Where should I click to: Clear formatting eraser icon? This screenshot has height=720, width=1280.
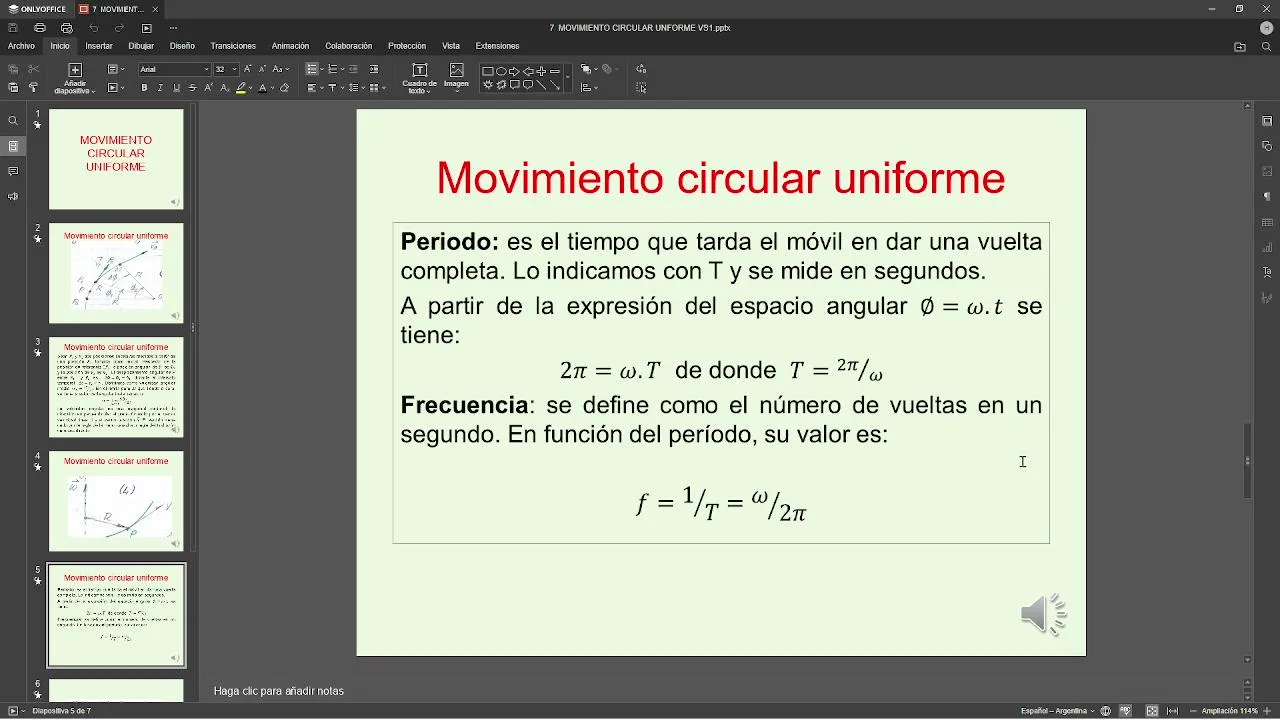(x=284, y=88)
